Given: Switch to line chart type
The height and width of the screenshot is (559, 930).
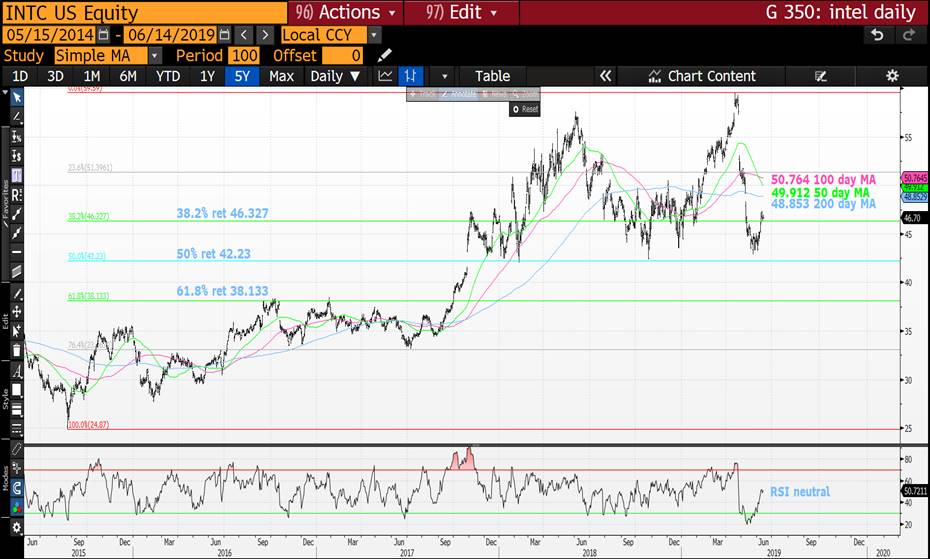Looking at the screenshot, I should [x=386, y=76].
